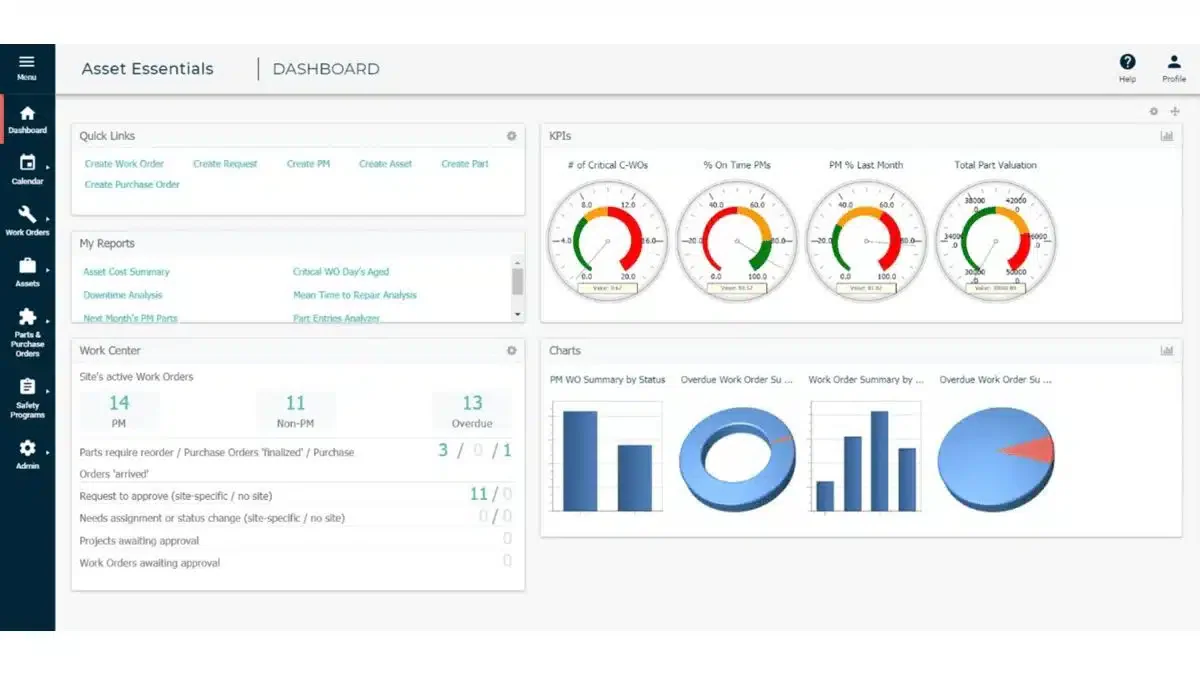Click the dashboard move arrows icon

click(1175, 111)
